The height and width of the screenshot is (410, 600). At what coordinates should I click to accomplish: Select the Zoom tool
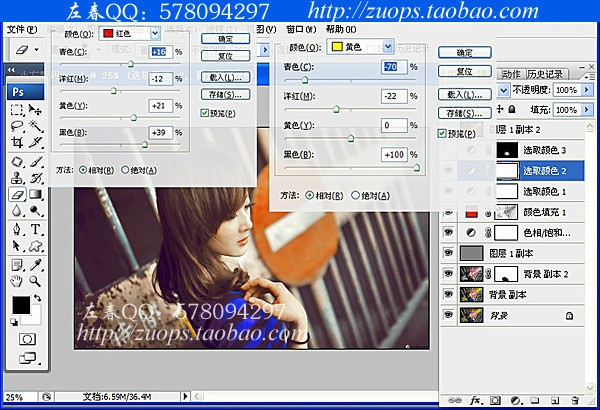click(x=36, y=281)
